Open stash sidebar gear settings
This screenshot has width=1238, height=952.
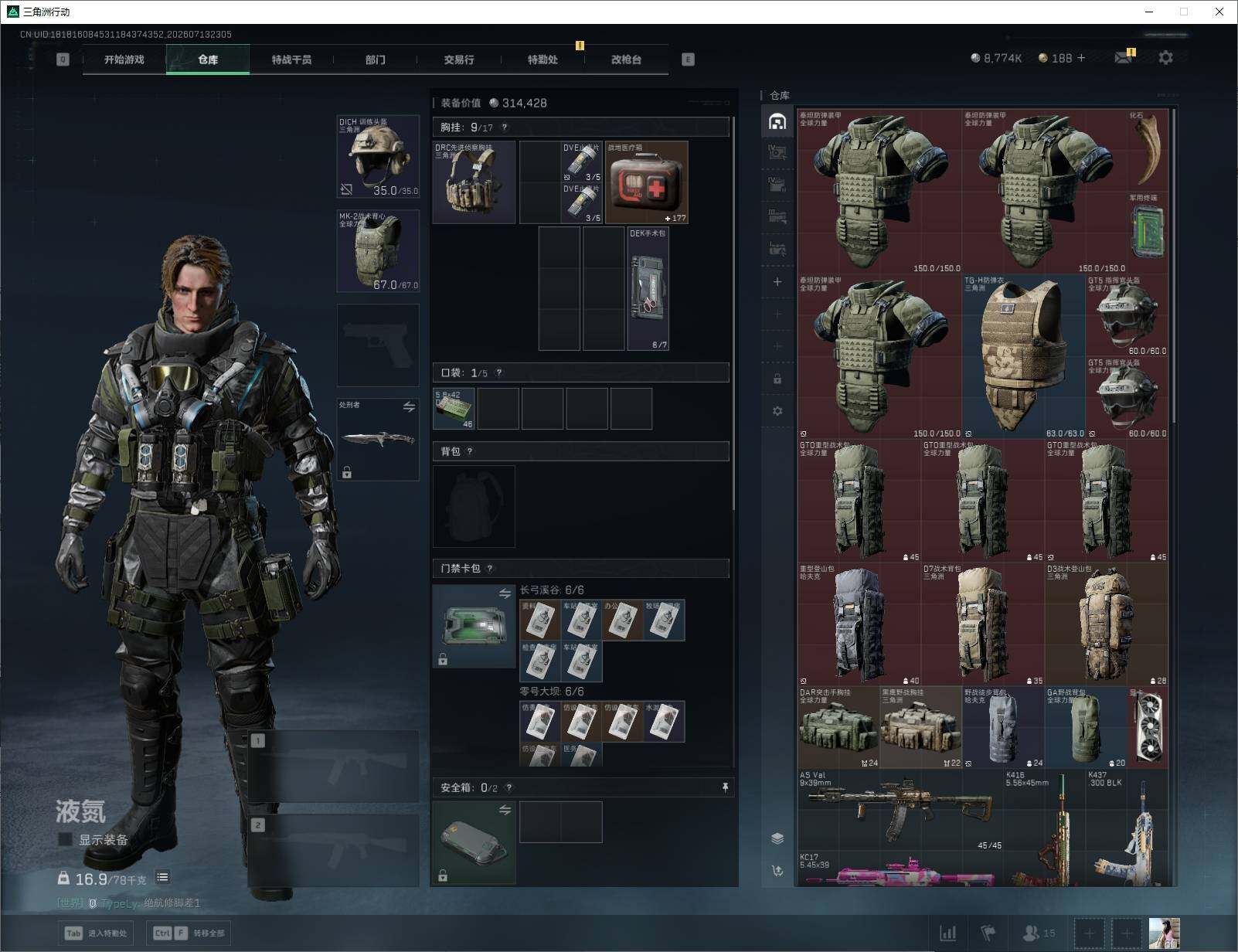click(x=777, y=411)
